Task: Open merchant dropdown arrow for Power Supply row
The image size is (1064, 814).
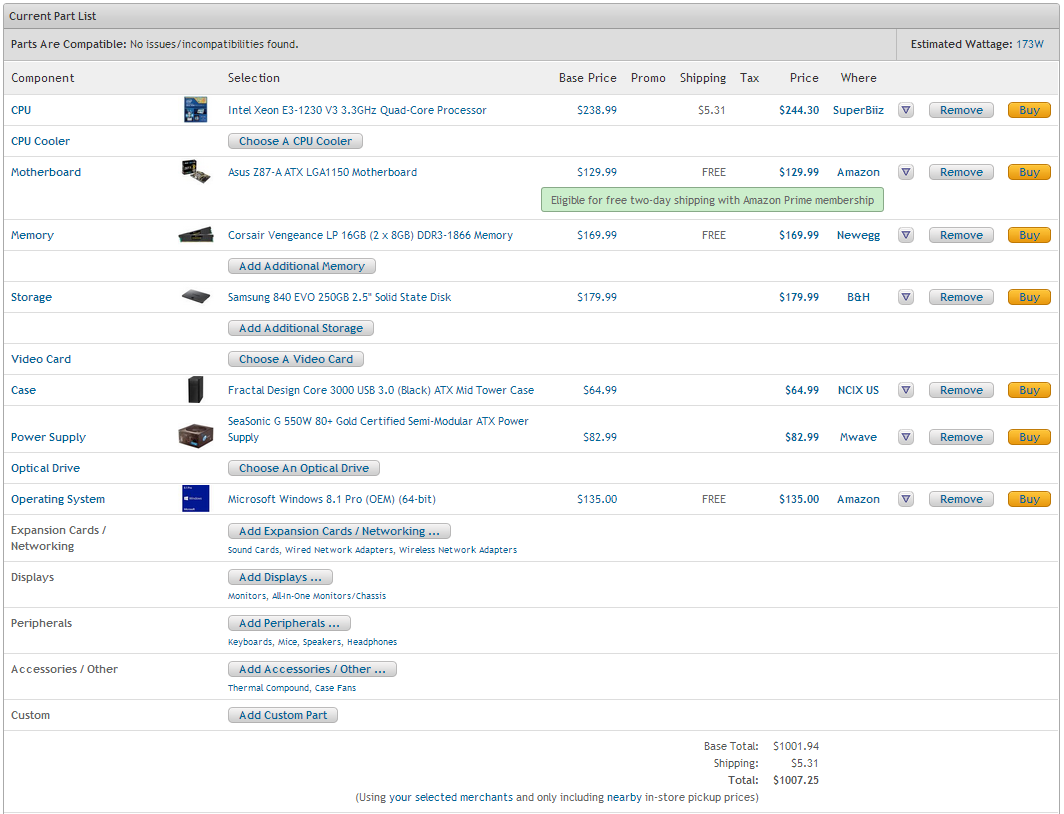Action: coord(906,437)
